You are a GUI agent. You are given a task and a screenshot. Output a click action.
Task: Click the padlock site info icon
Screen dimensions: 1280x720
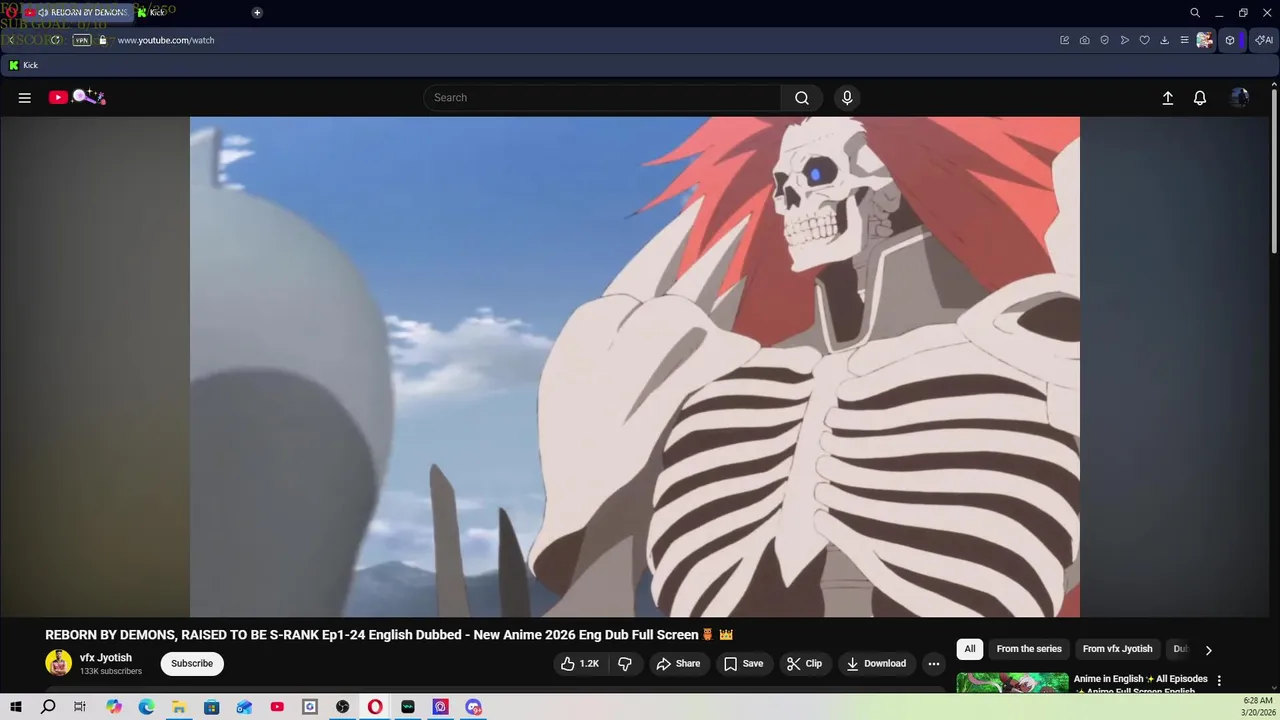[x=102, y=40]
